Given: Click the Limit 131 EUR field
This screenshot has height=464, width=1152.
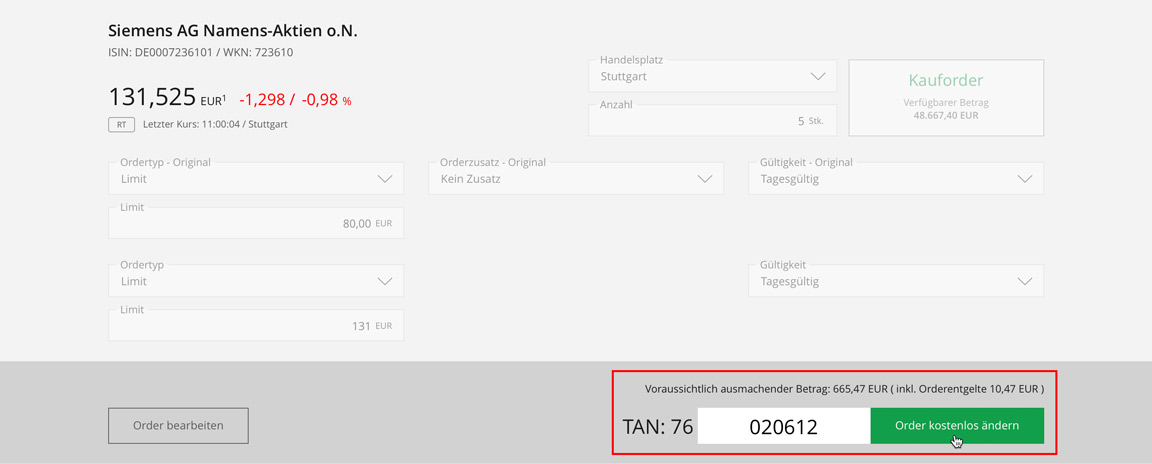Looking at the screenshot, I should click(x=256, y=325).
